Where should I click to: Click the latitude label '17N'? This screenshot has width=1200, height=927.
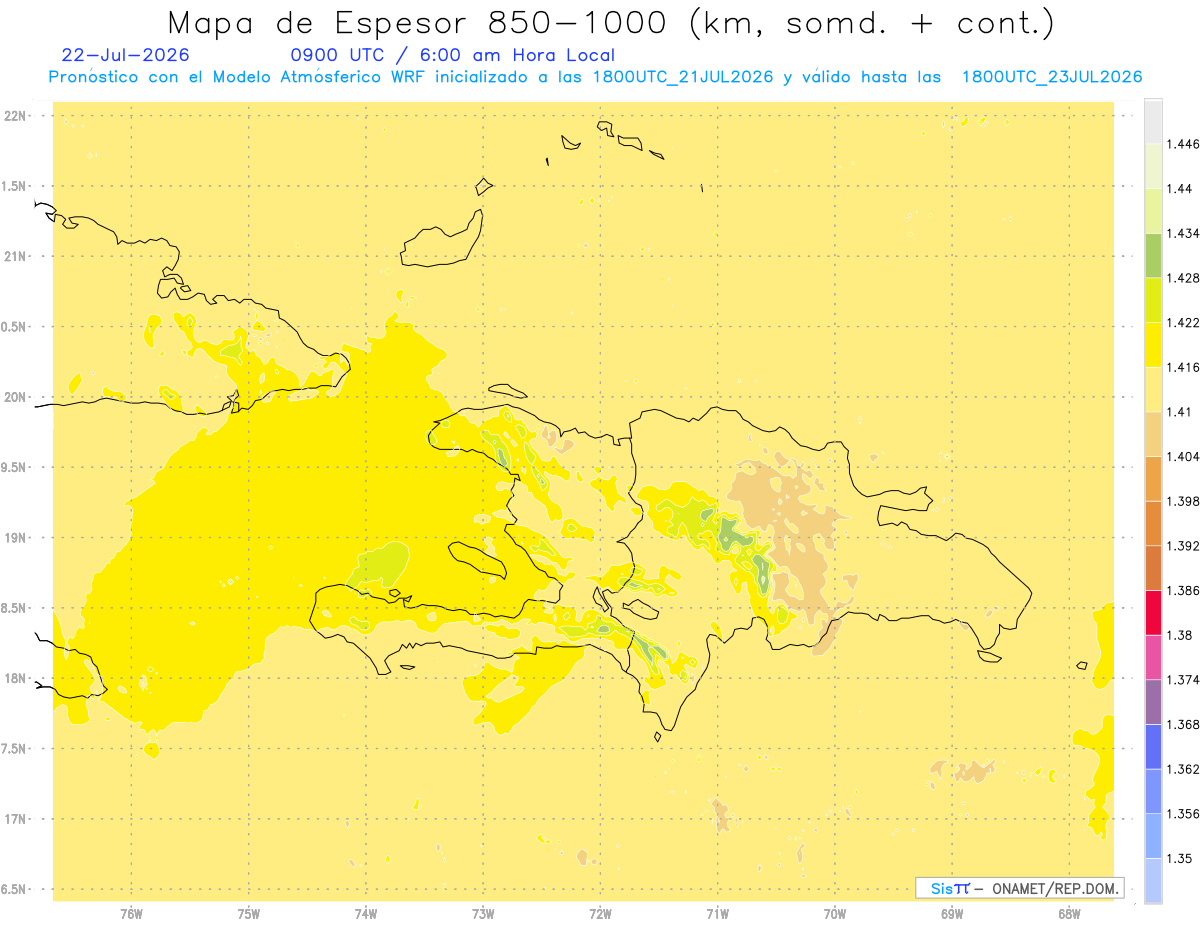pyautogui.click(x=16, y=819)
